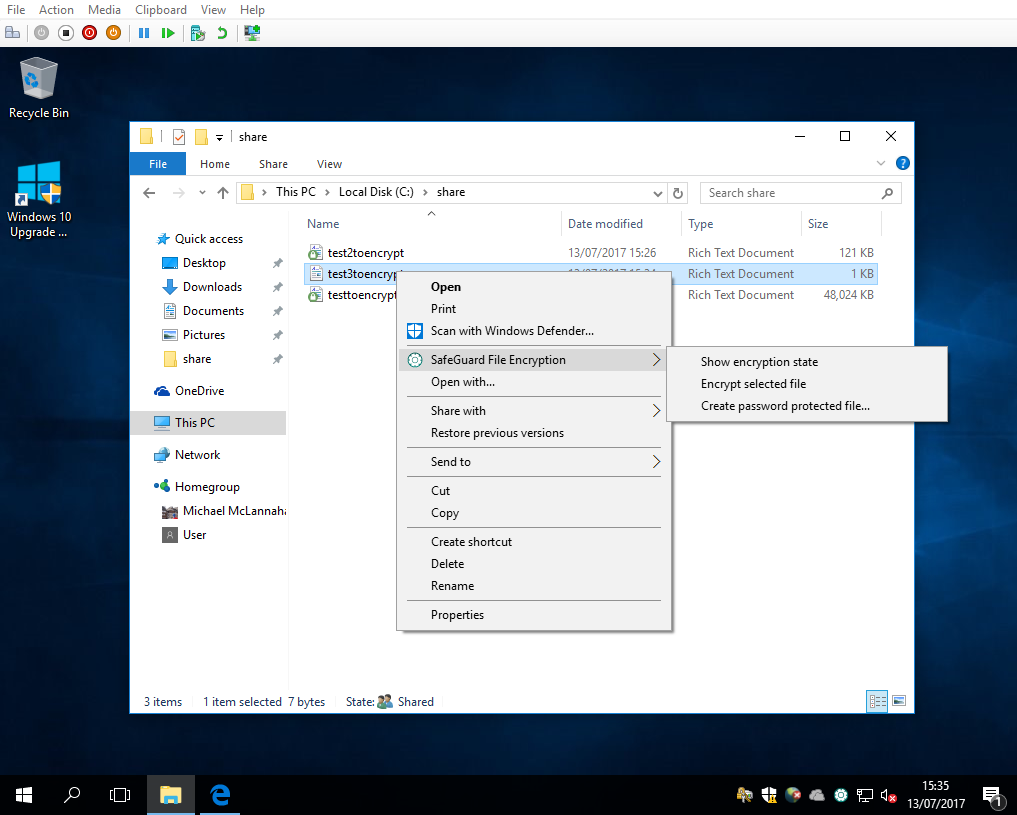Open Task View on taskbar

120,795
